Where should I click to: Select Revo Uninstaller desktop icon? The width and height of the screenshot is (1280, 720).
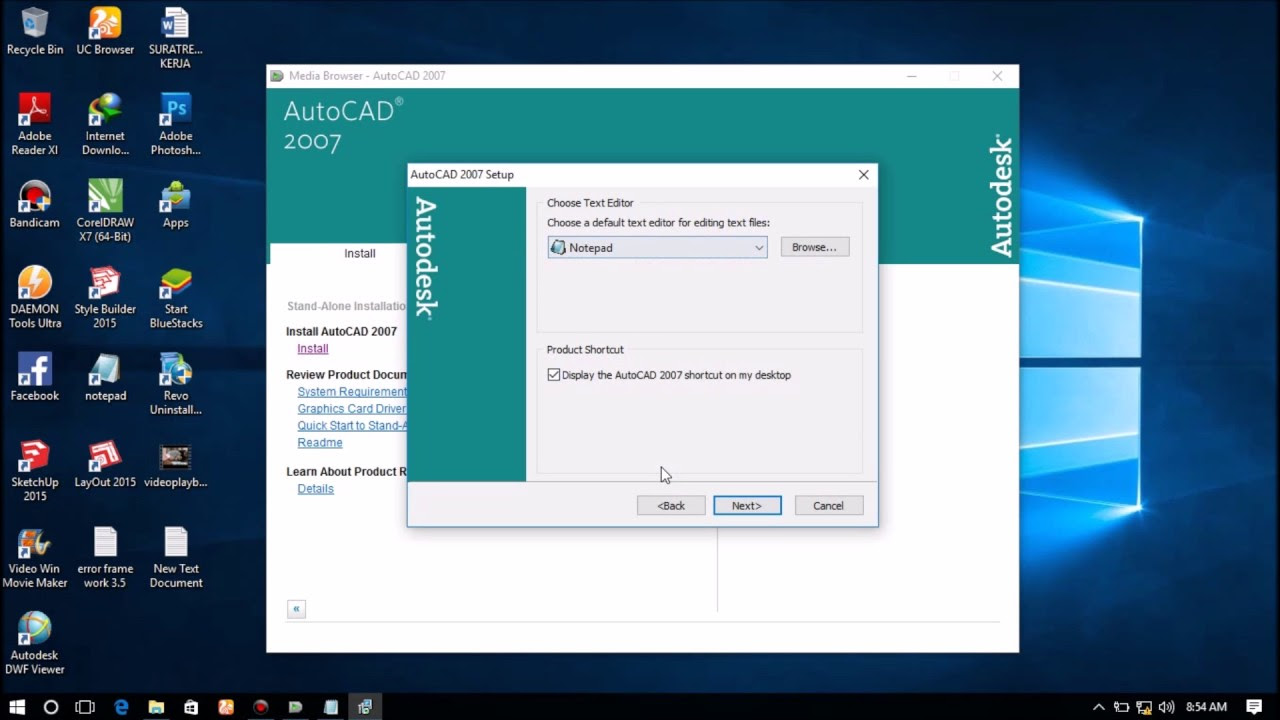tap(175, 384)
